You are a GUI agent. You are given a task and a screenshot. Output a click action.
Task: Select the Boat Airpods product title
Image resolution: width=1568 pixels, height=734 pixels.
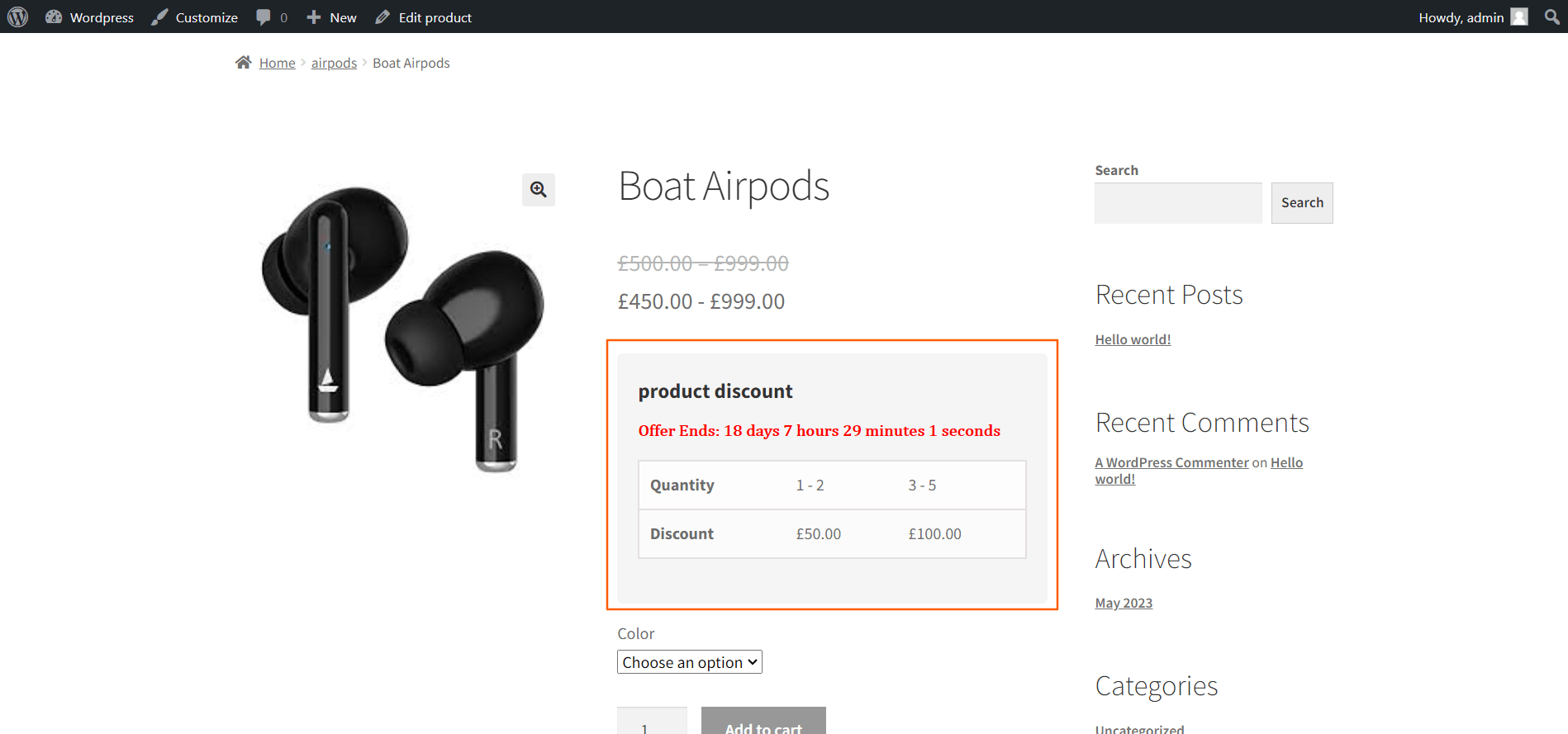[x=724, y=186]
